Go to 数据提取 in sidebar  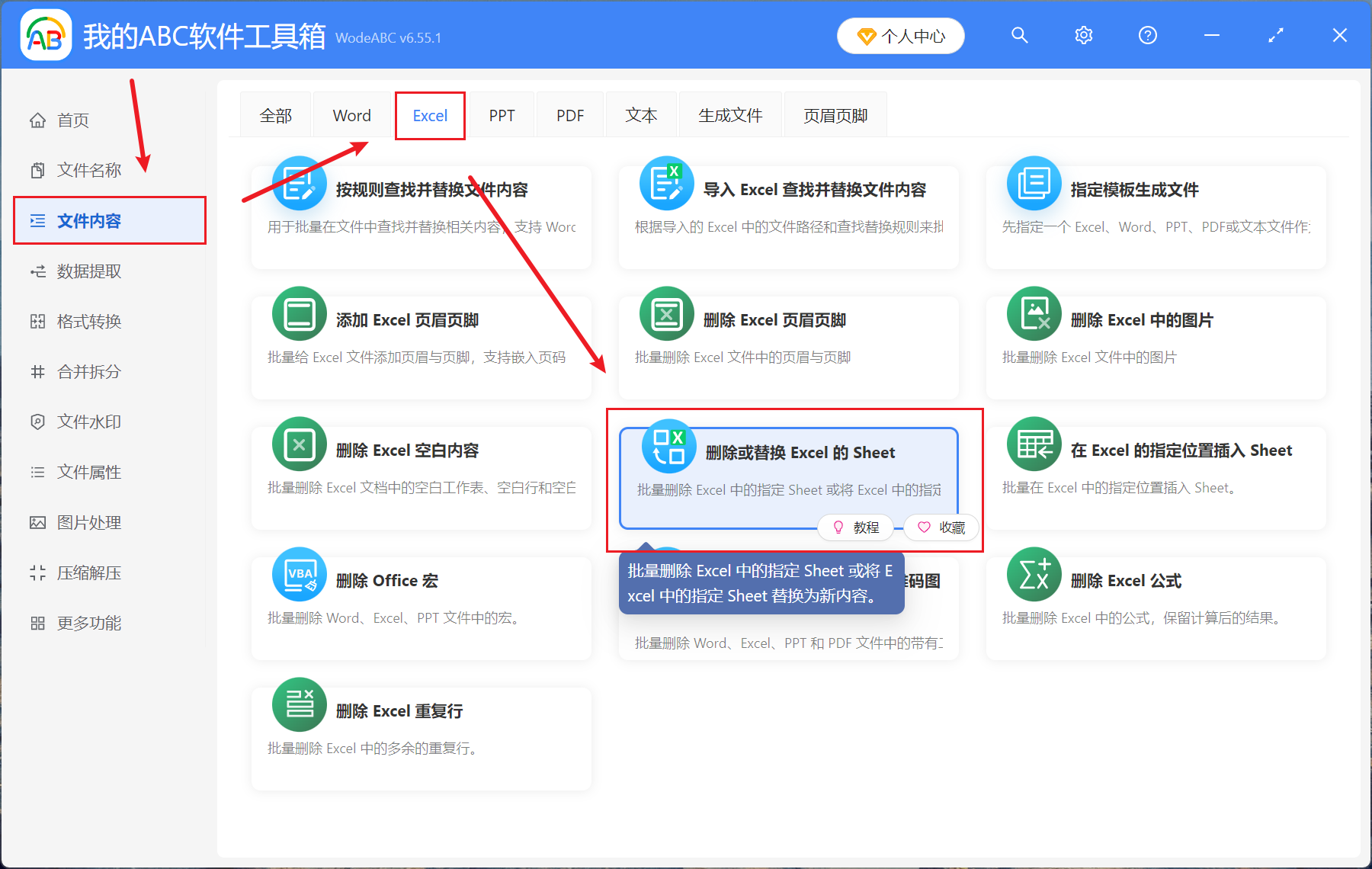(88, 271)
